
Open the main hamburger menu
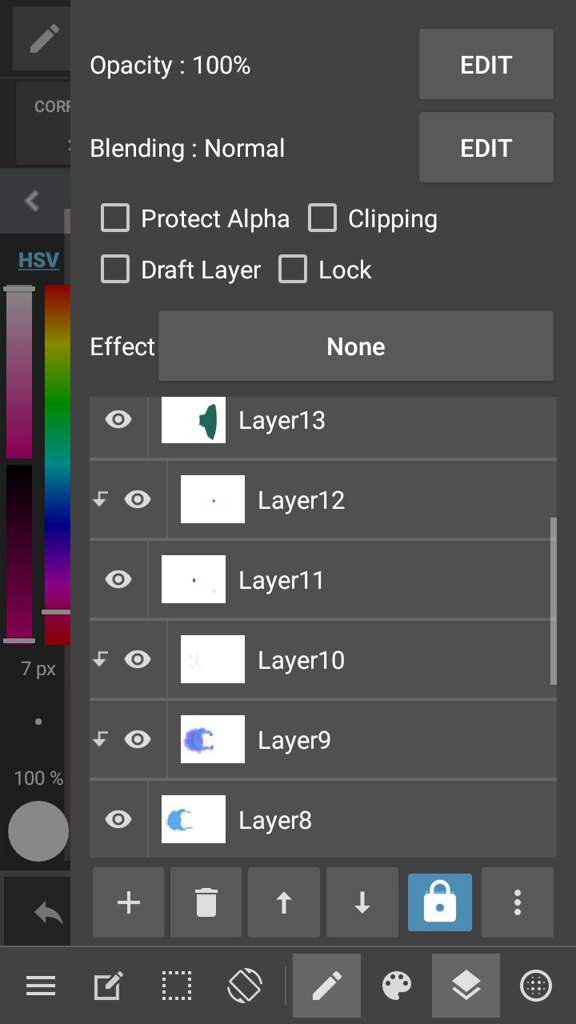pos(40,985)
